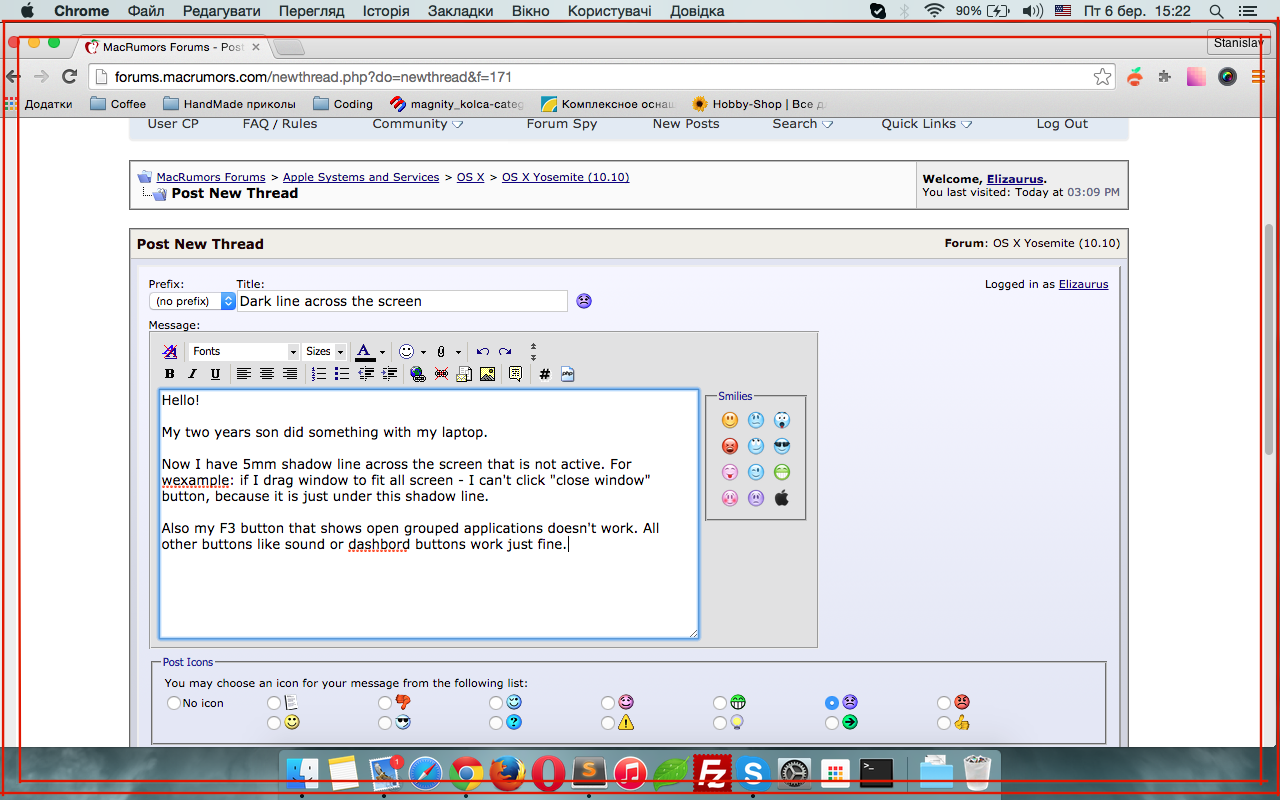Expand the Quick Links navigation menu
The height and width of the screenshot is (800, 1280).
(926, 124)
